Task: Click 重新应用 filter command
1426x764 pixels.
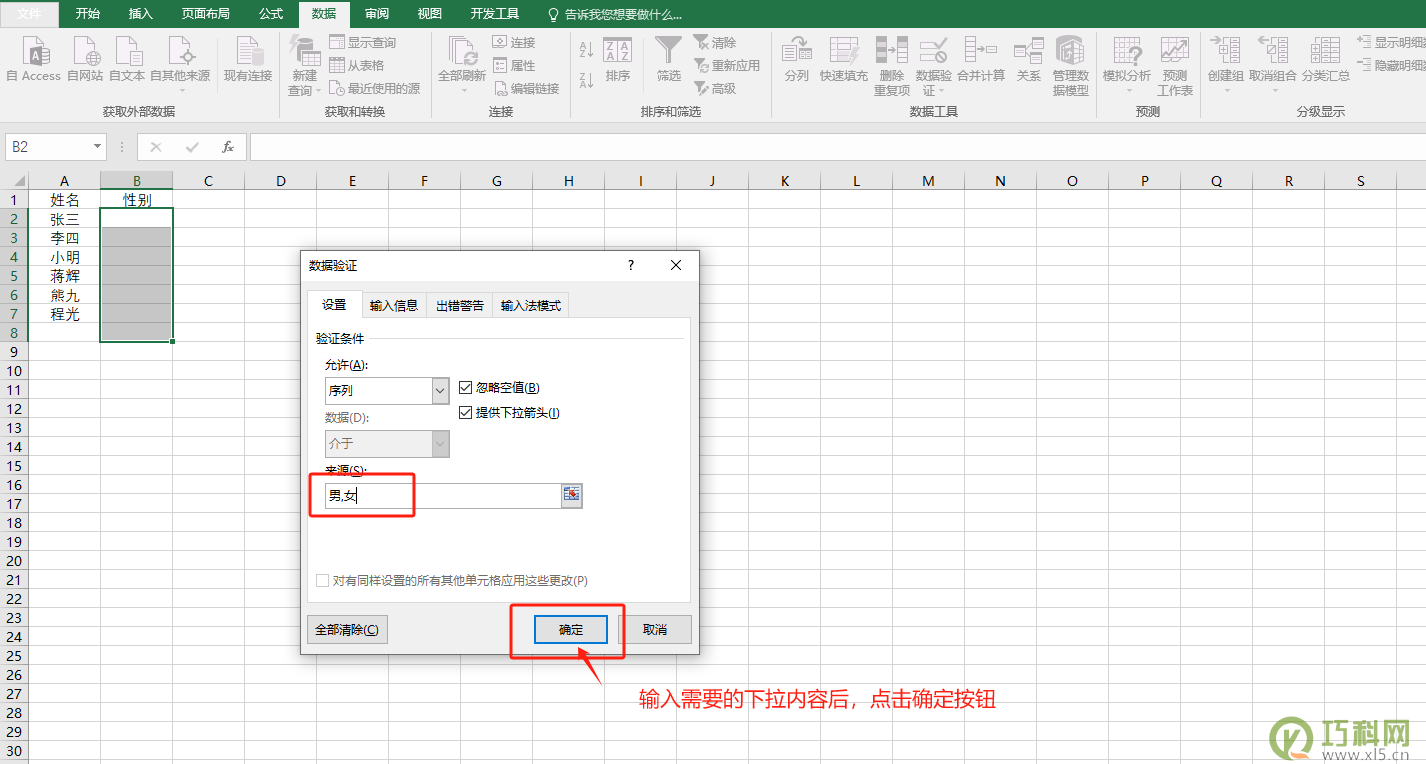Action: coord(726,65)
